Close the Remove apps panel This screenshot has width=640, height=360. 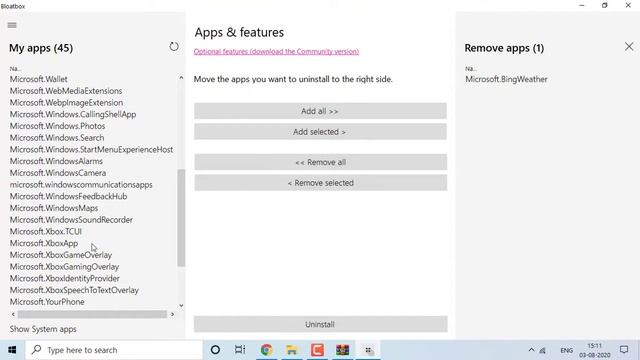click(x=629, y=47)
